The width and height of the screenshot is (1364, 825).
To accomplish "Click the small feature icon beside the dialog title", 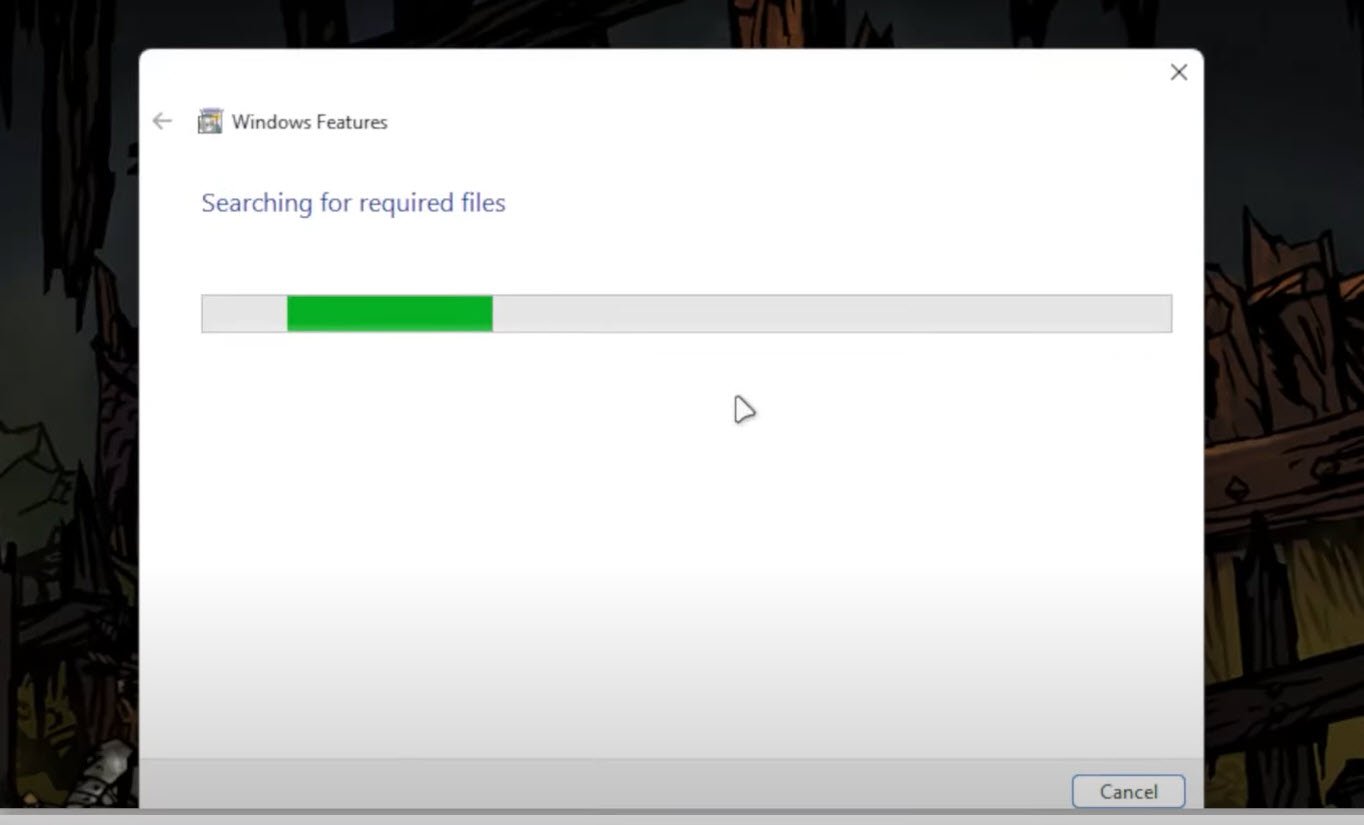I will pyautogui.click(x=210, y=121).
